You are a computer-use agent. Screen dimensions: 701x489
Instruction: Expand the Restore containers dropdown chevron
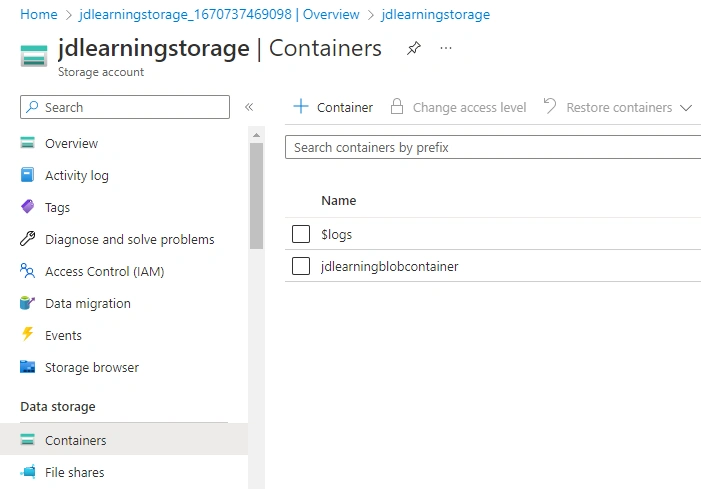(686, 108)
